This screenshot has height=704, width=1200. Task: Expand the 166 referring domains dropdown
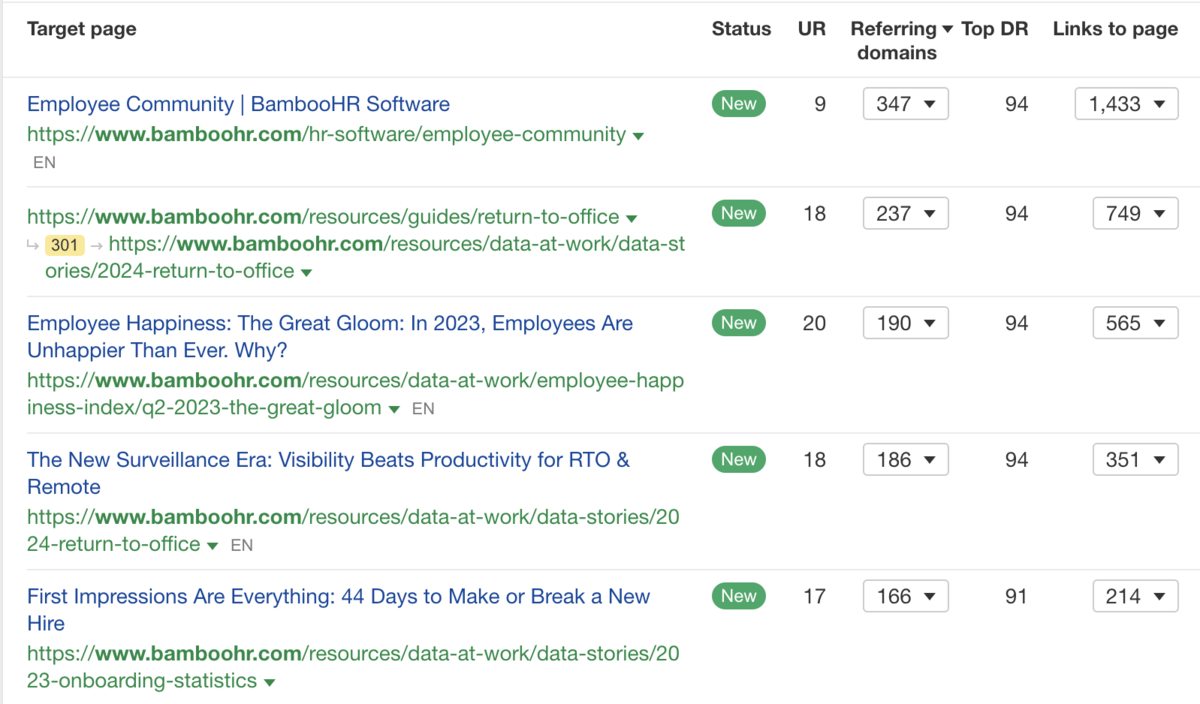click(905, 597)
